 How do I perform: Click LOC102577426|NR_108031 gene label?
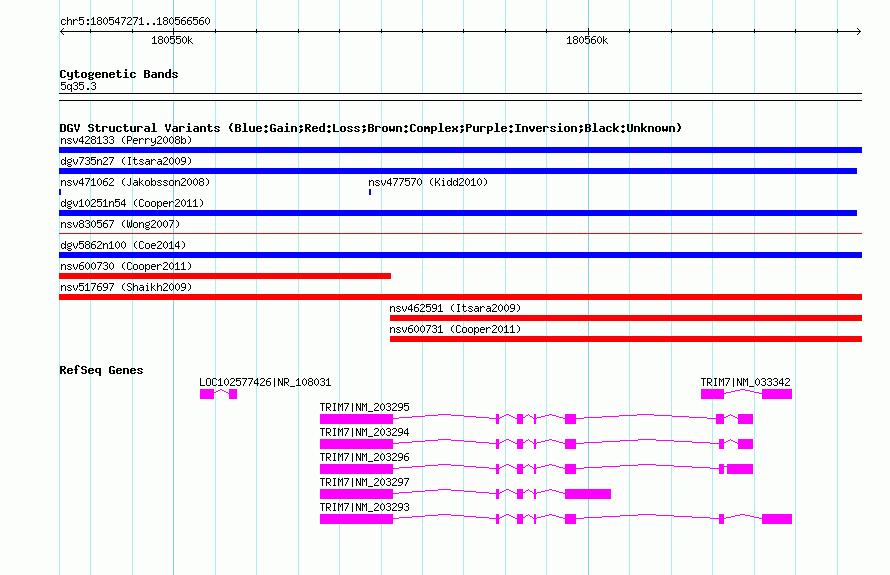(265, 383)
